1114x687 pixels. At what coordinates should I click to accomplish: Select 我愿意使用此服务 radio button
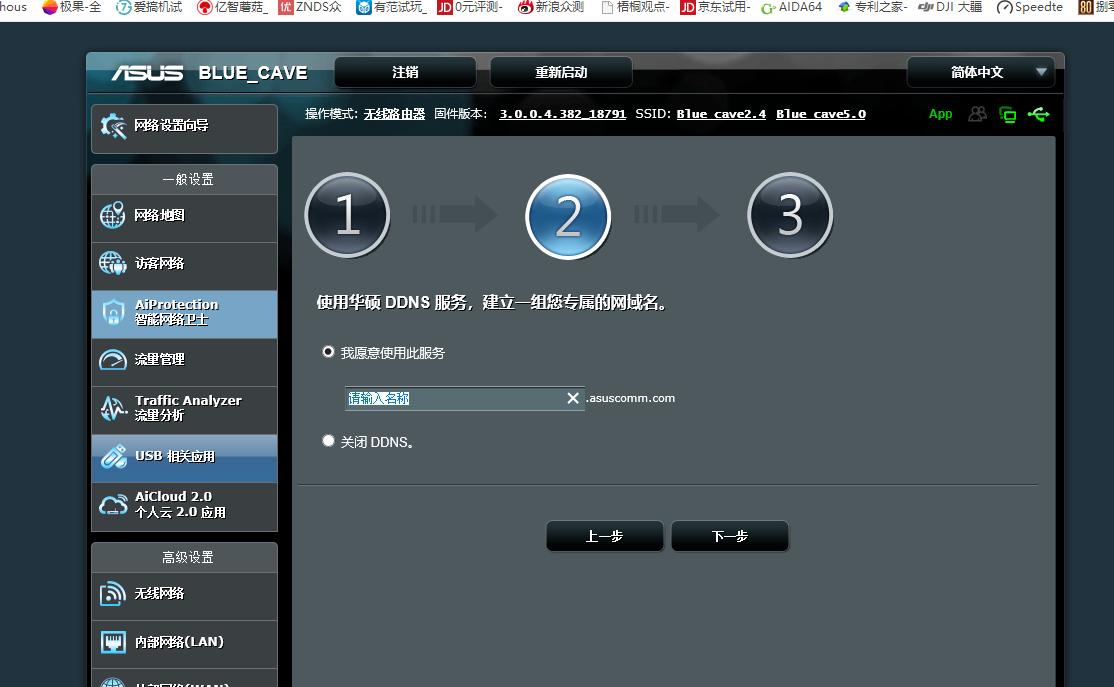coord(328,352)
